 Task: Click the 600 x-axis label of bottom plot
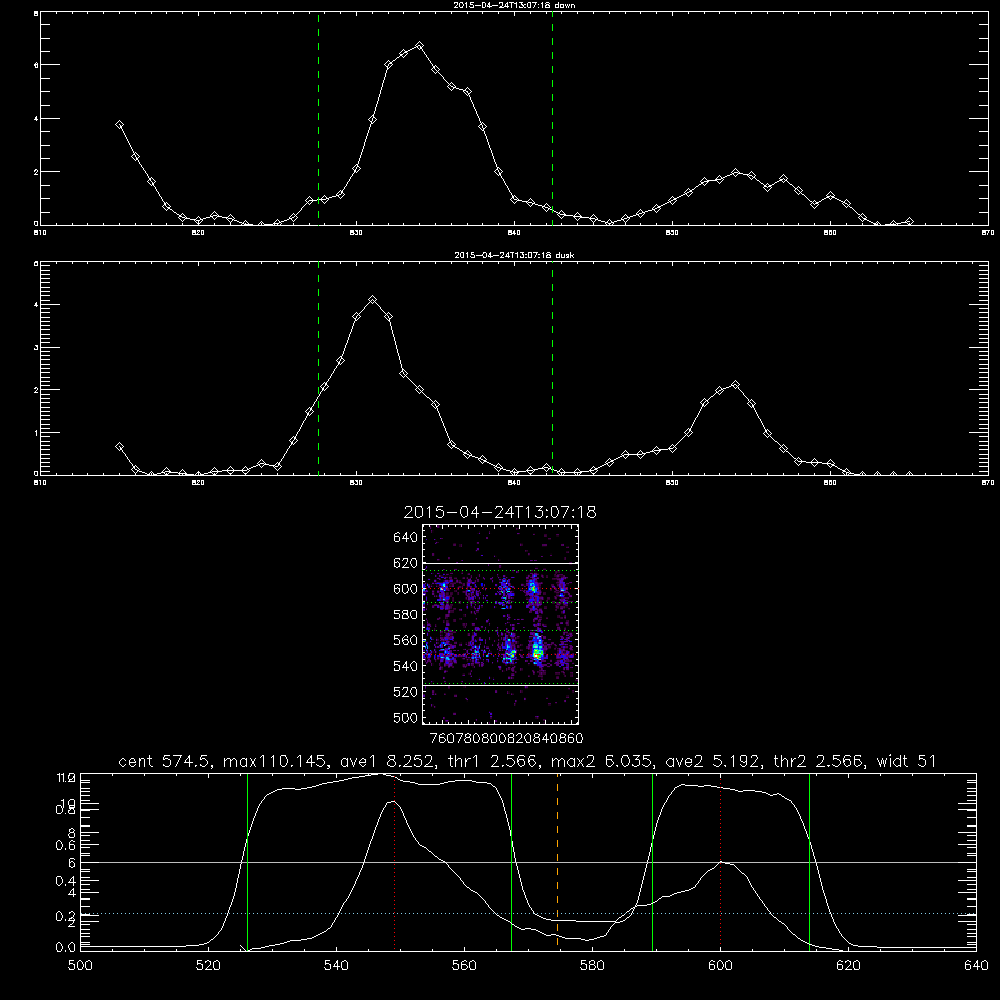tap(721, 966)
